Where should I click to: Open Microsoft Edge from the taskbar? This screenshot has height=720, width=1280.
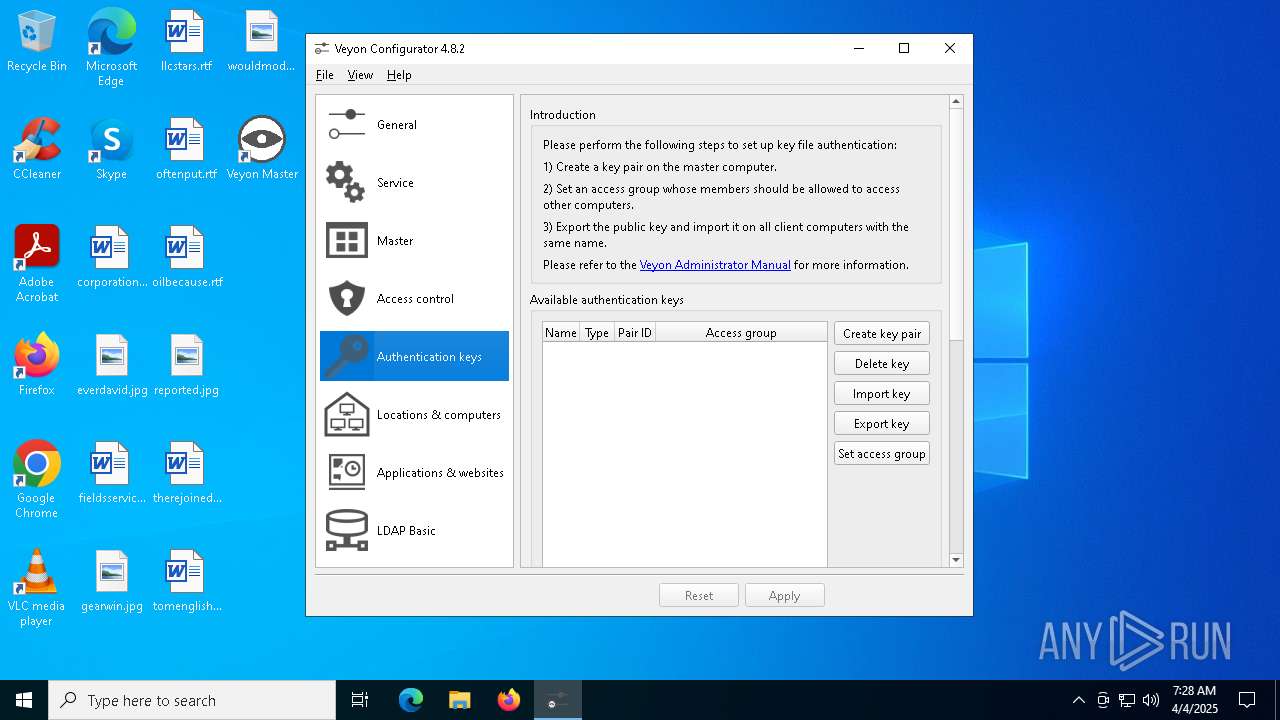[411, 700]
